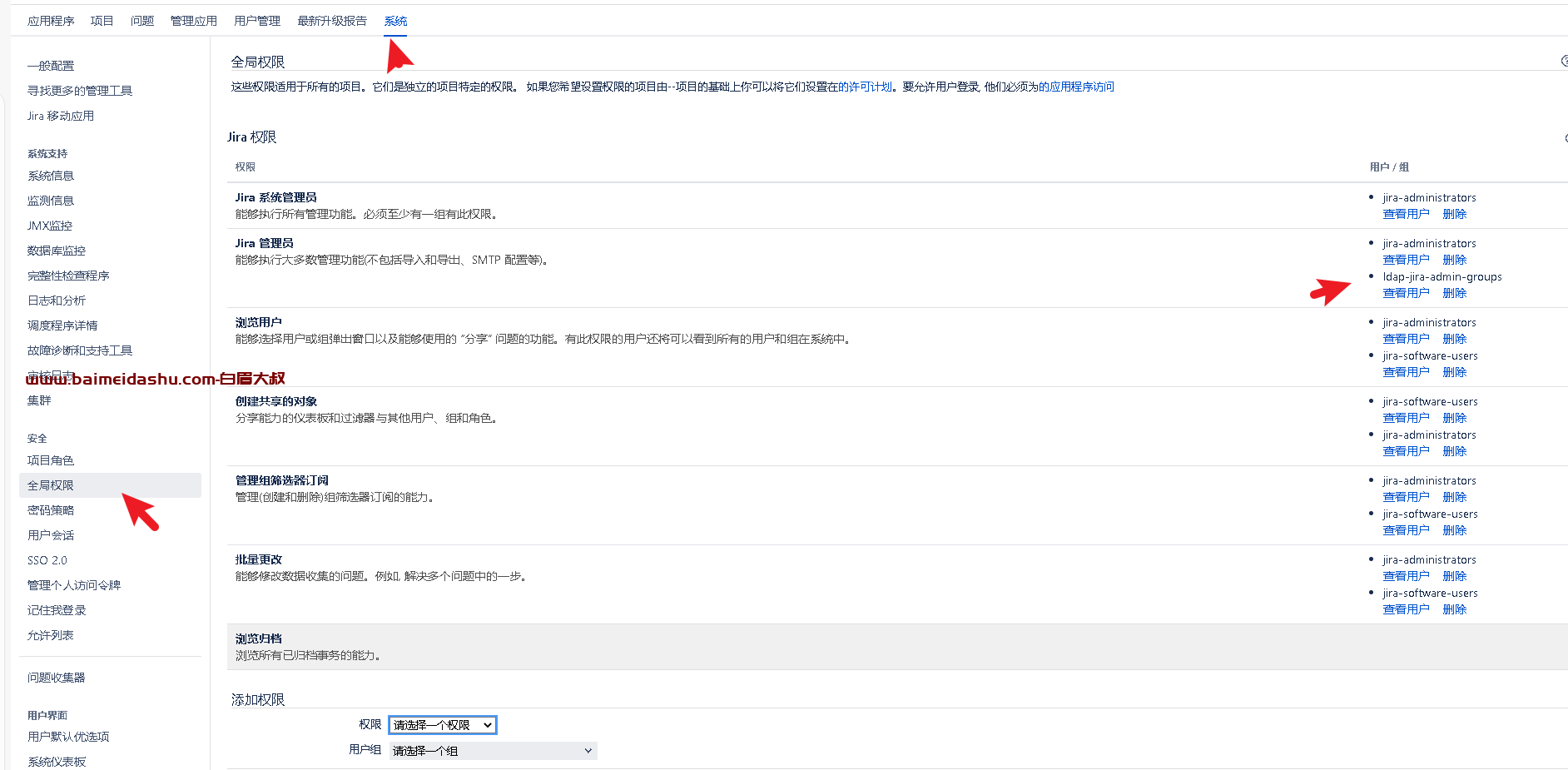
Task: Open 用户默认优选项 in sidebar
Action: pos(68,737)
